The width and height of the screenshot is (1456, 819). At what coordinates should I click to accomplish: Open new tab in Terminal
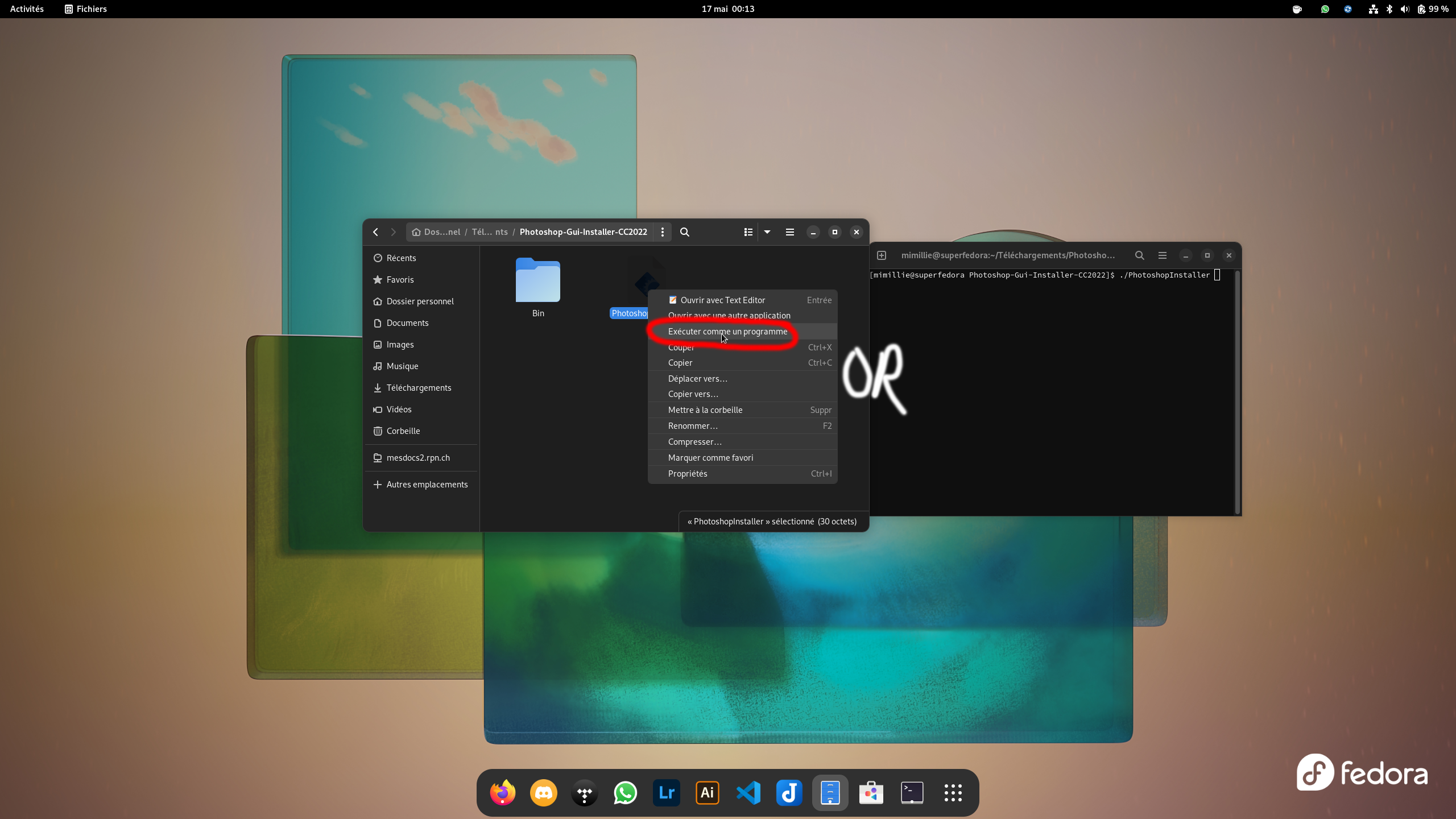click(882, 255)
